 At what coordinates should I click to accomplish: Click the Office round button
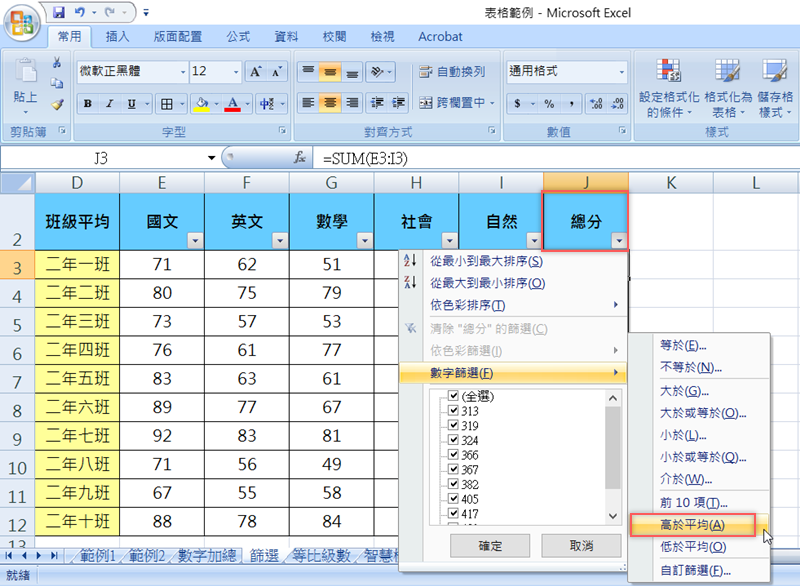point(23,19)
